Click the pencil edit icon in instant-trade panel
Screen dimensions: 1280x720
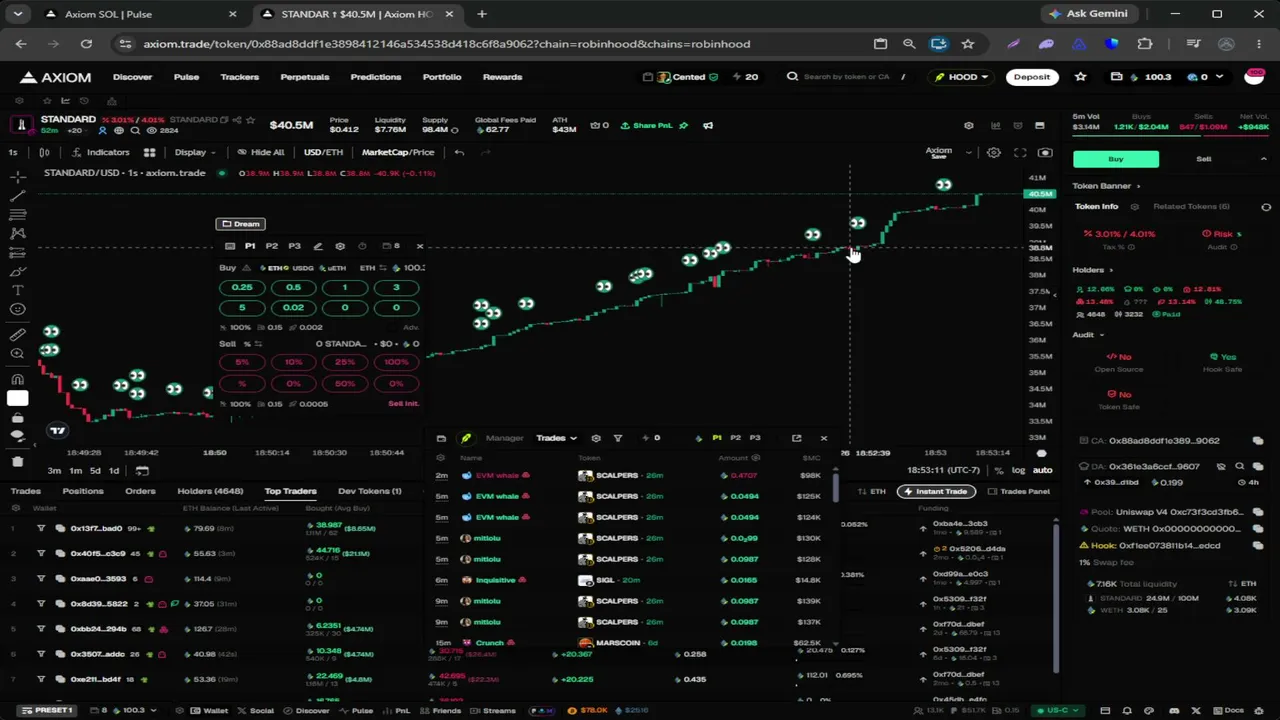pyautogui.click(x=317, y=246)
